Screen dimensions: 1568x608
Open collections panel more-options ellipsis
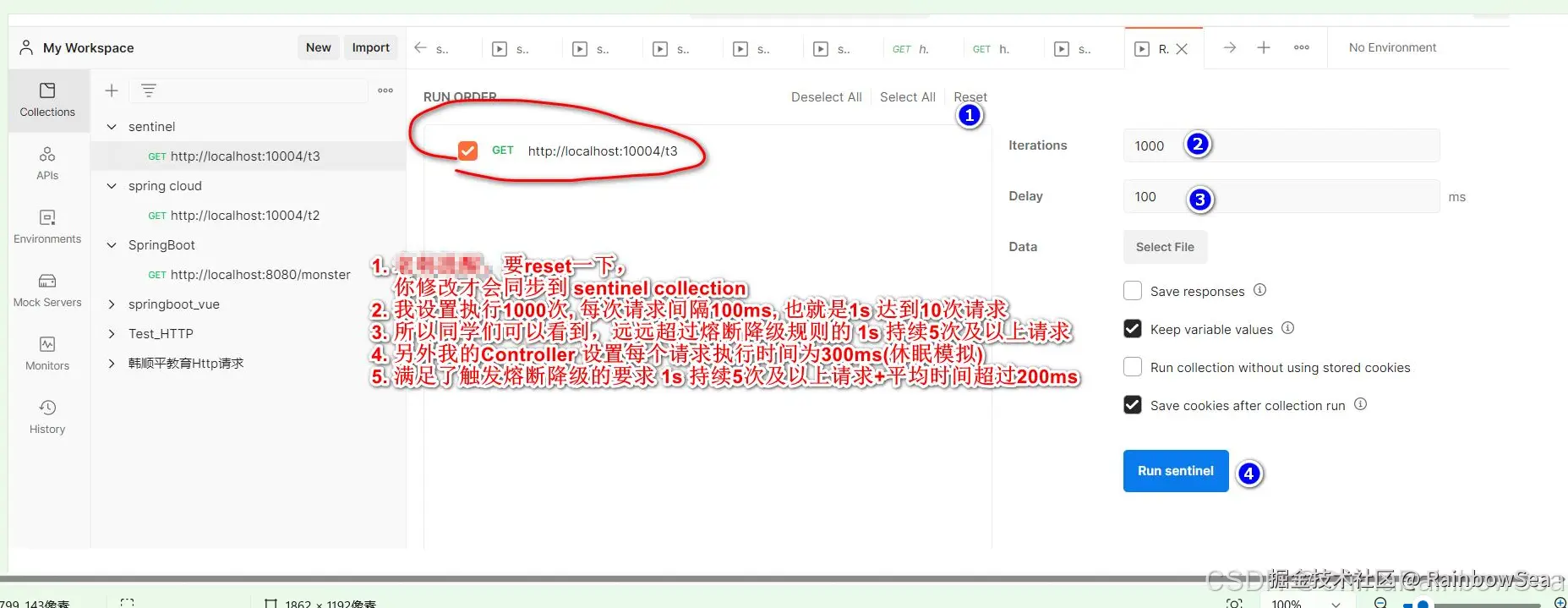point(385,90)
